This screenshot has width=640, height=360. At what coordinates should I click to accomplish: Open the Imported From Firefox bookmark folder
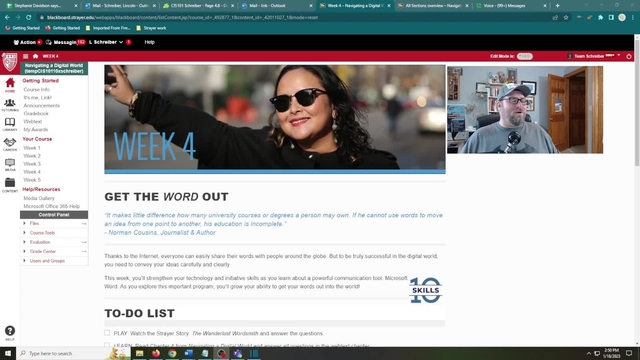pos(108,28)
